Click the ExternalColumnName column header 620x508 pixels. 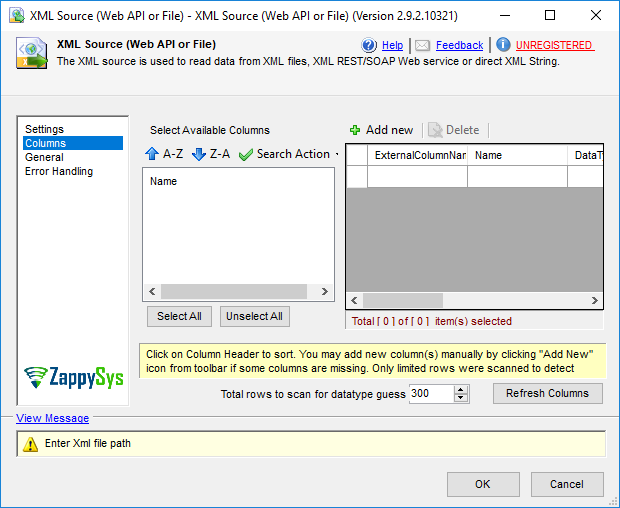[418, 155]
